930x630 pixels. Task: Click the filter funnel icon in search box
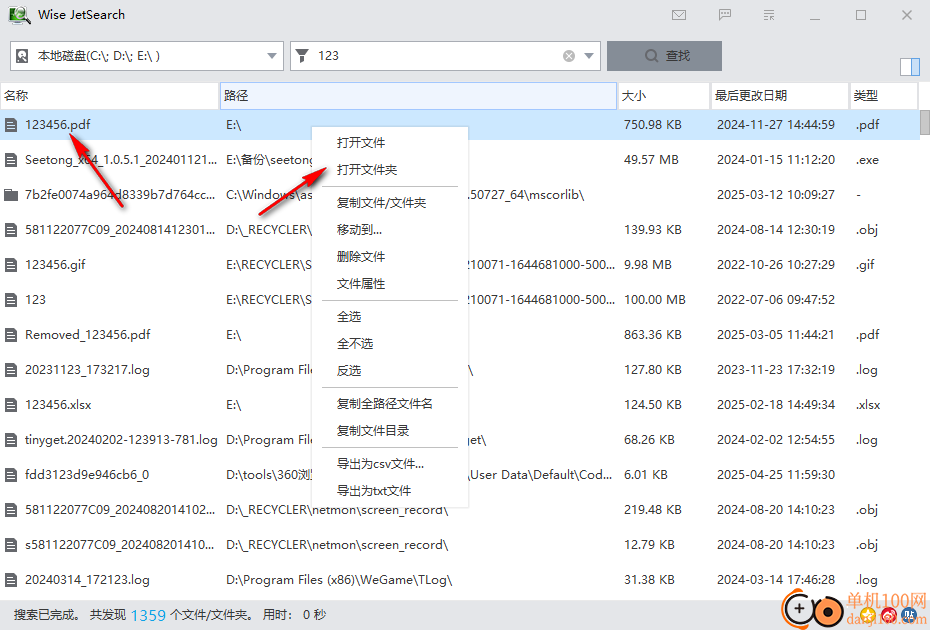click(x=302, y=56)
